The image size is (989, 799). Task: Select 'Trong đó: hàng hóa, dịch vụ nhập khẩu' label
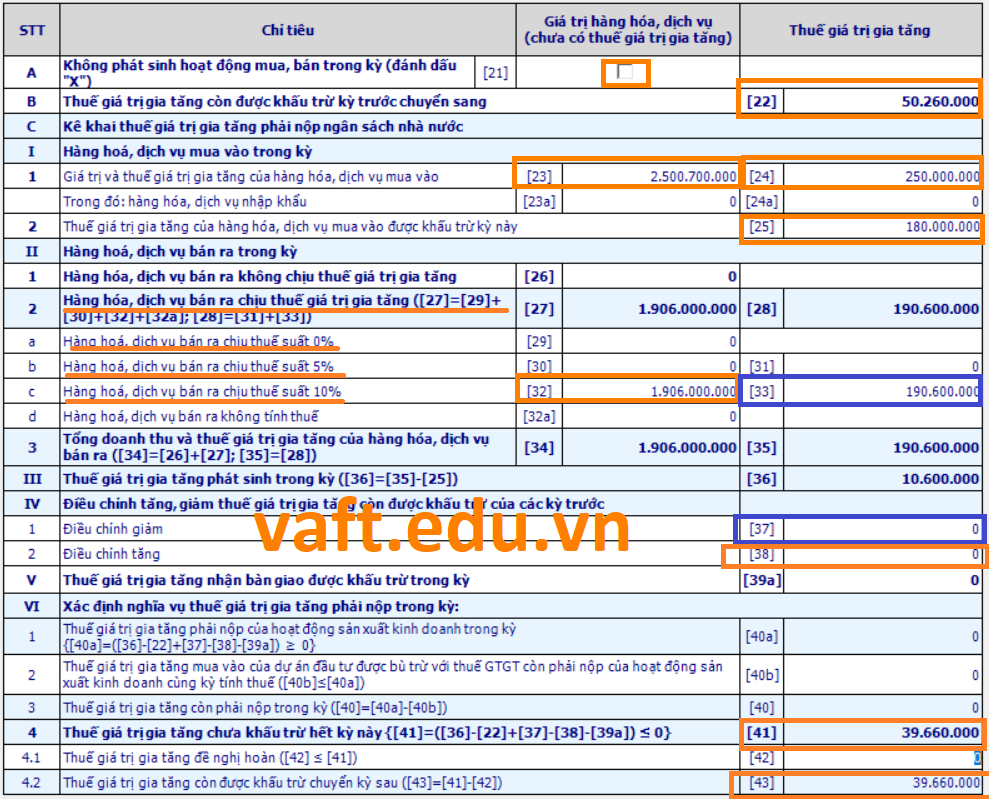tap(185, 201)
